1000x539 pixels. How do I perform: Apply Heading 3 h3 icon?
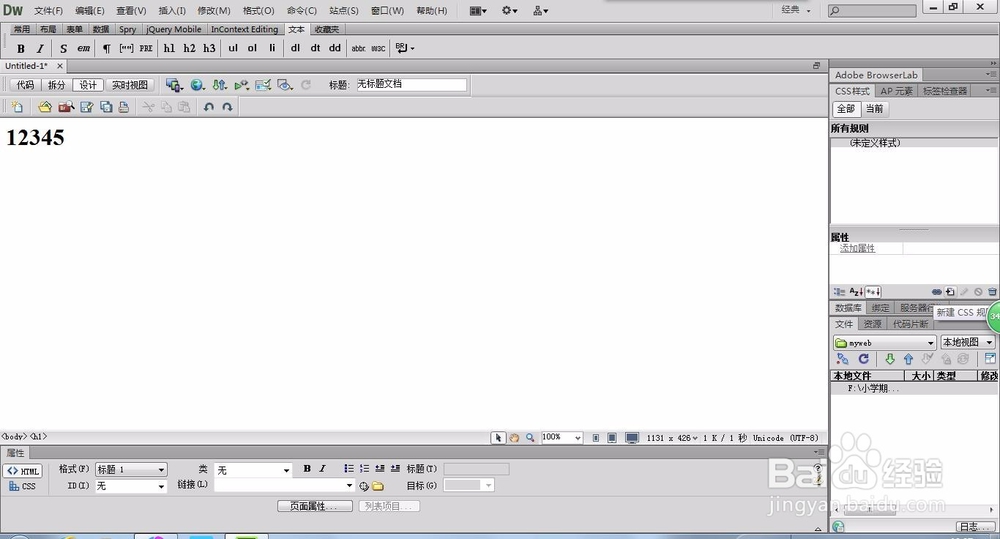coord(209,48)
